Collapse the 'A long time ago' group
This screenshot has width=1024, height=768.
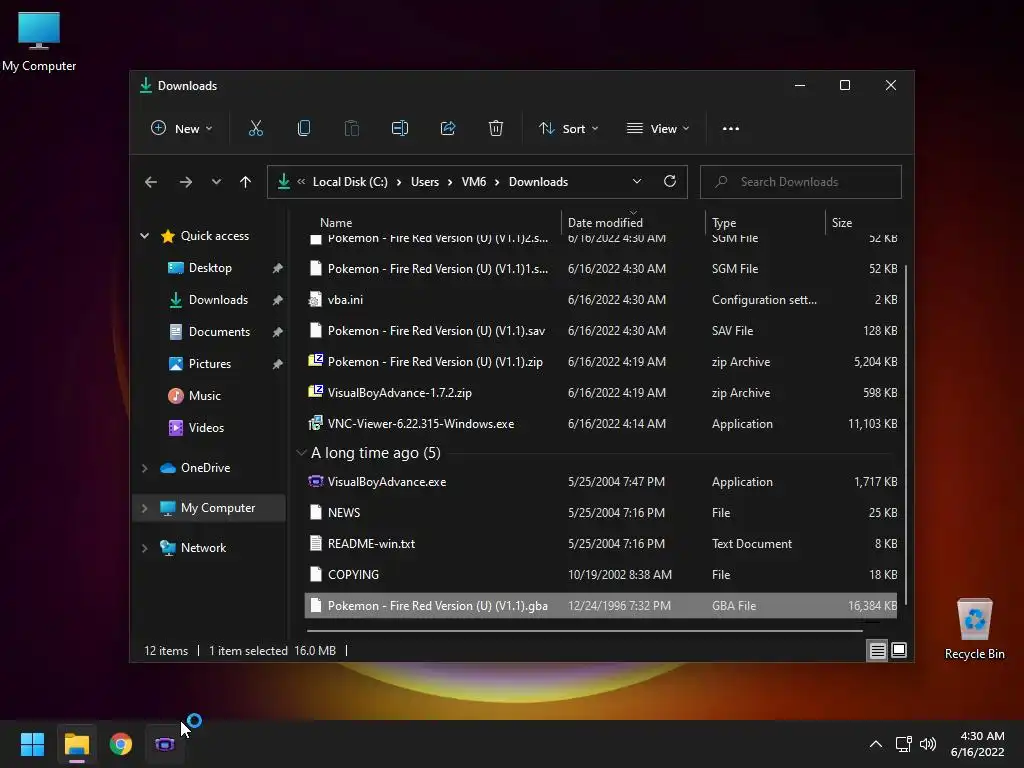pyautogui.click(x=301, y=453)
